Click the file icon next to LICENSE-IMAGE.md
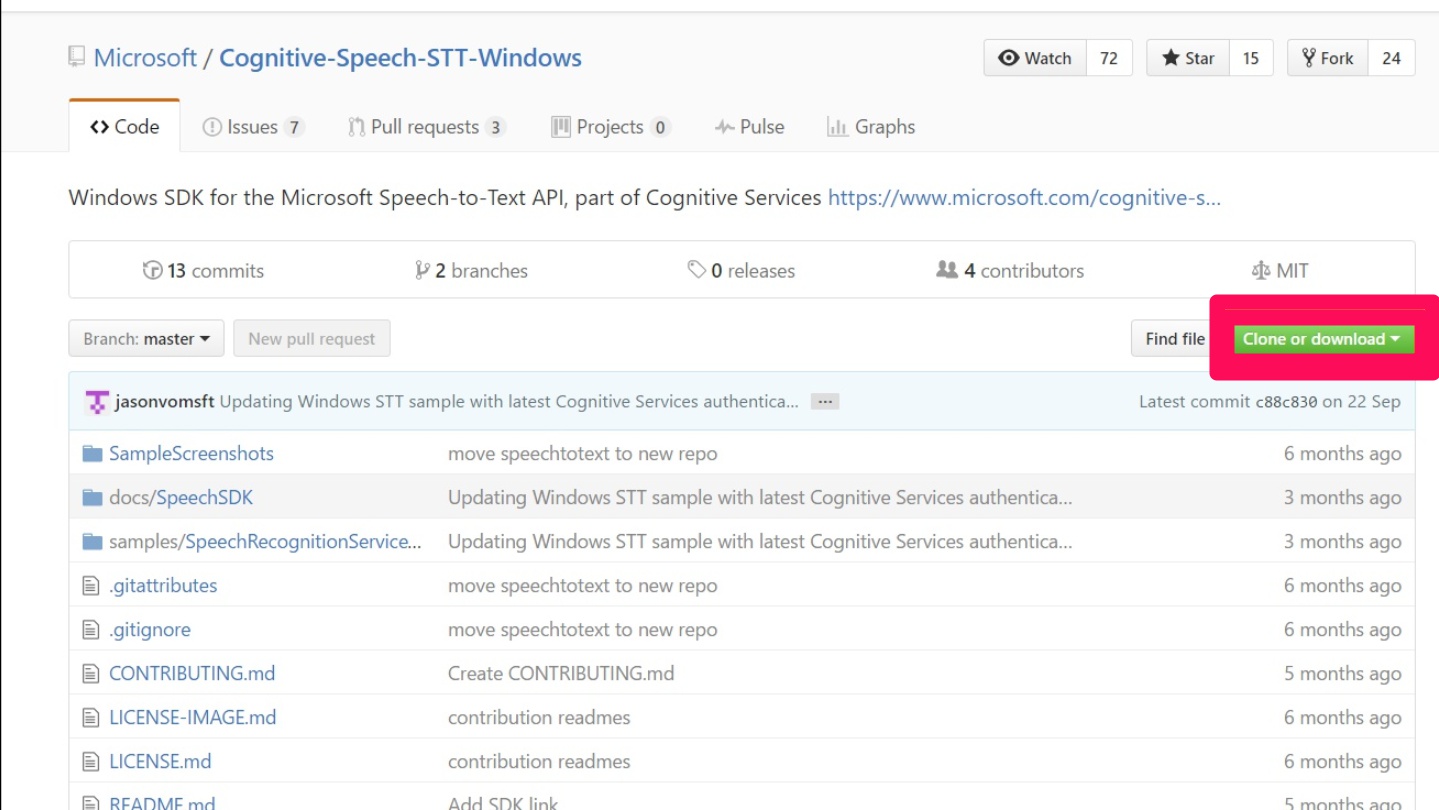The image size is (1439, 810). [91, 718]
